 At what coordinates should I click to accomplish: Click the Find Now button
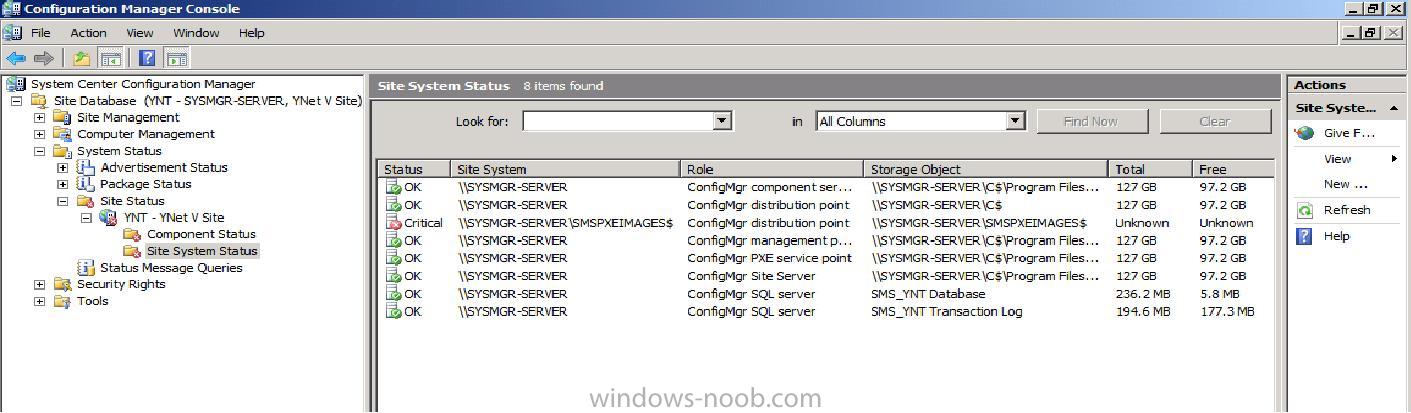coord(1091,121)
